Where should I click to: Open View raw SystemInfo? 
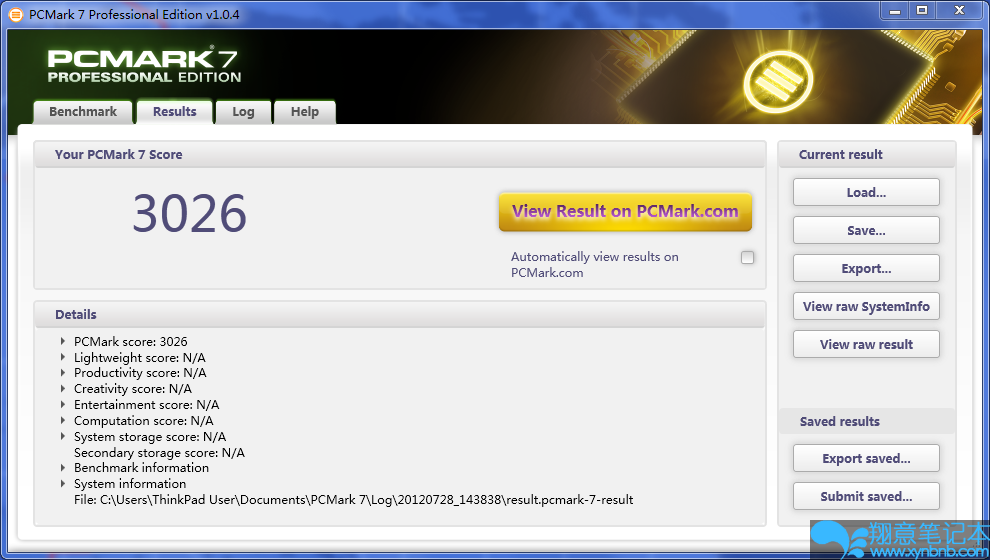tap(866, 306)
